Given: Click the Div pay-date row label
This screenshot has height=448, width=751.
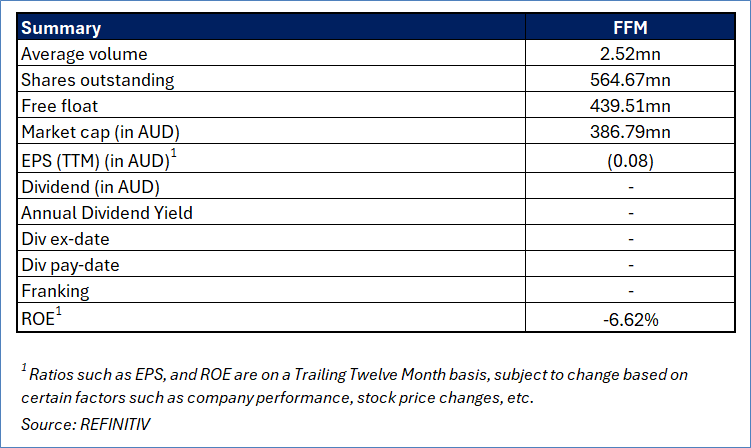Looking at the screenshot, I should [x=70, y=265].
